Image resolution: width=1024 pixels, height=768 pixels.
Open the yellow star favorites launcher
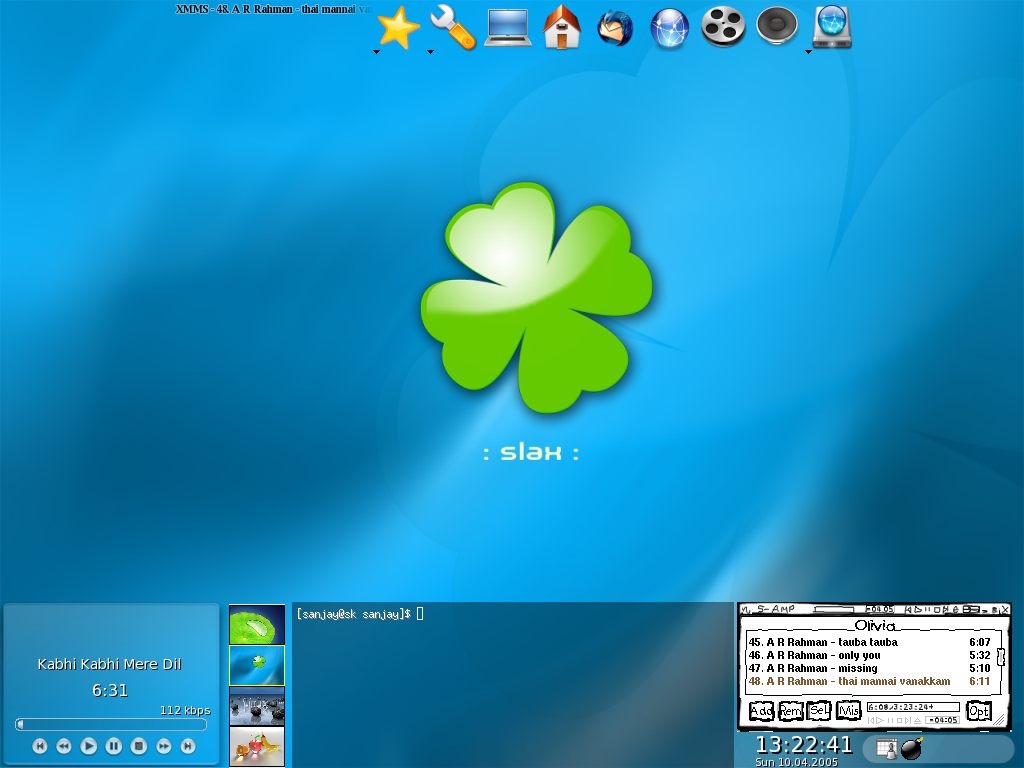click(x=398, y=27)
